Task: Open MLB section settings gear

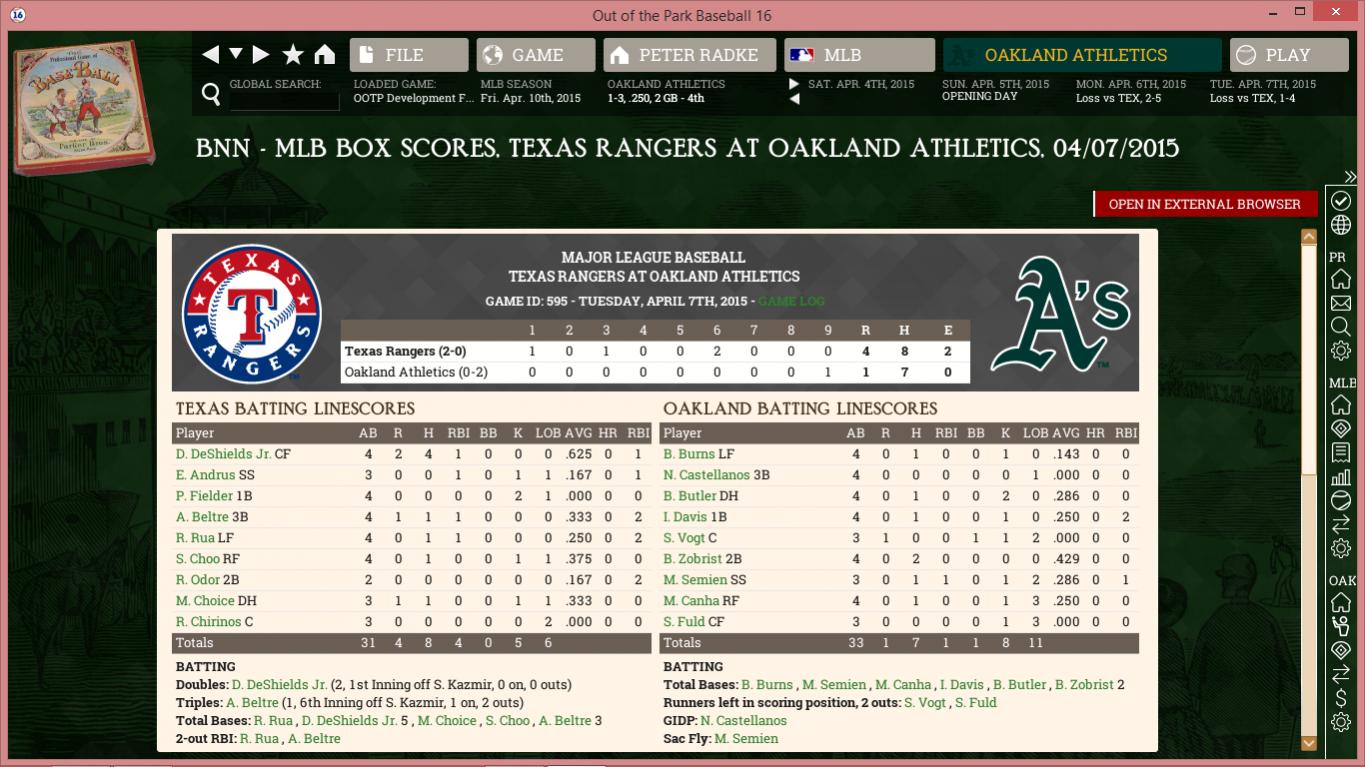Action: (1341, 549)
